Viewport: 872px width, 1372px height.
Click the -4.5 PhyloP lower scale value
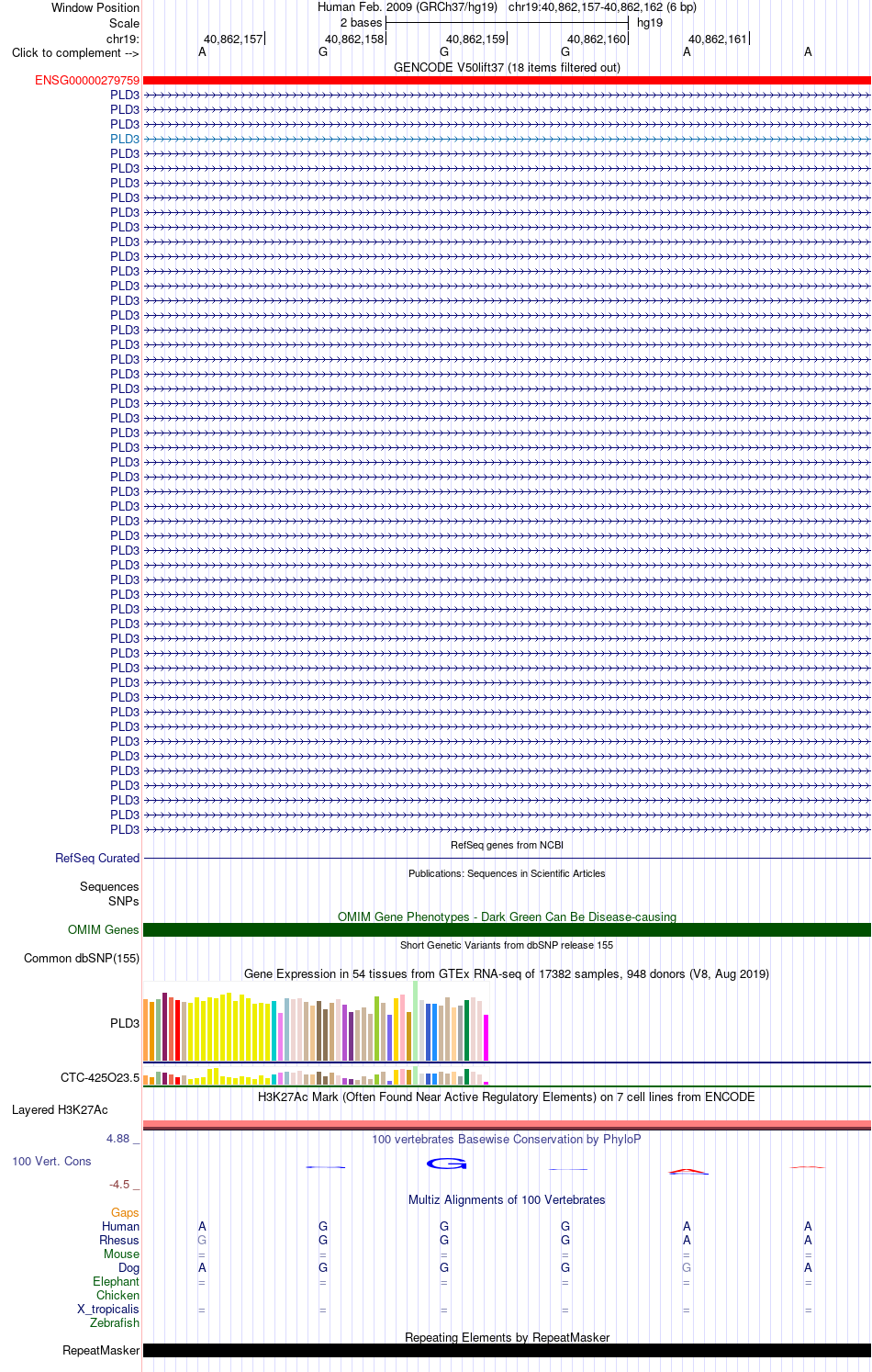click(x=119, y=1185)
